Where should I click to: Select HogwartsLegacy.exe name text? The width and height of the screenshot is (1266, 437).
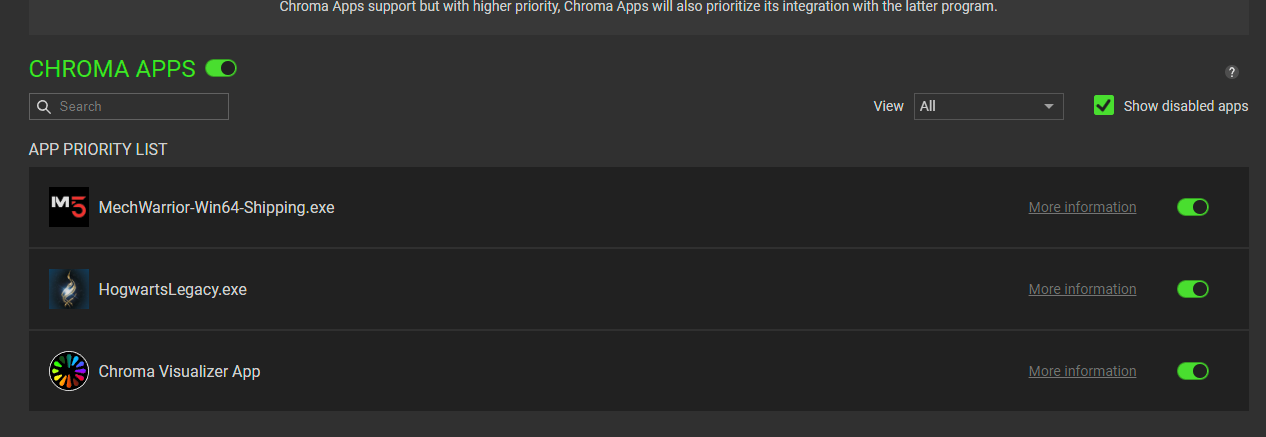172,290
